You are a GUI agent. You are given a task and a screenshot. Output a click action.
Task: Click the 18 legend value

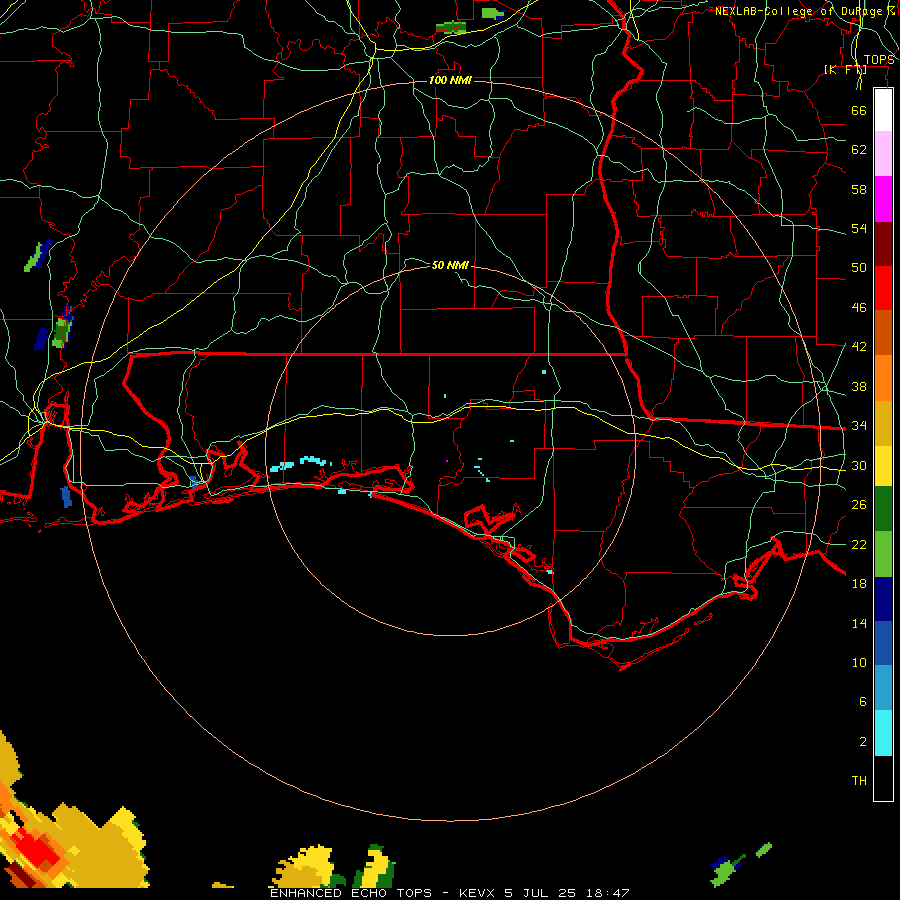[859, 584]
